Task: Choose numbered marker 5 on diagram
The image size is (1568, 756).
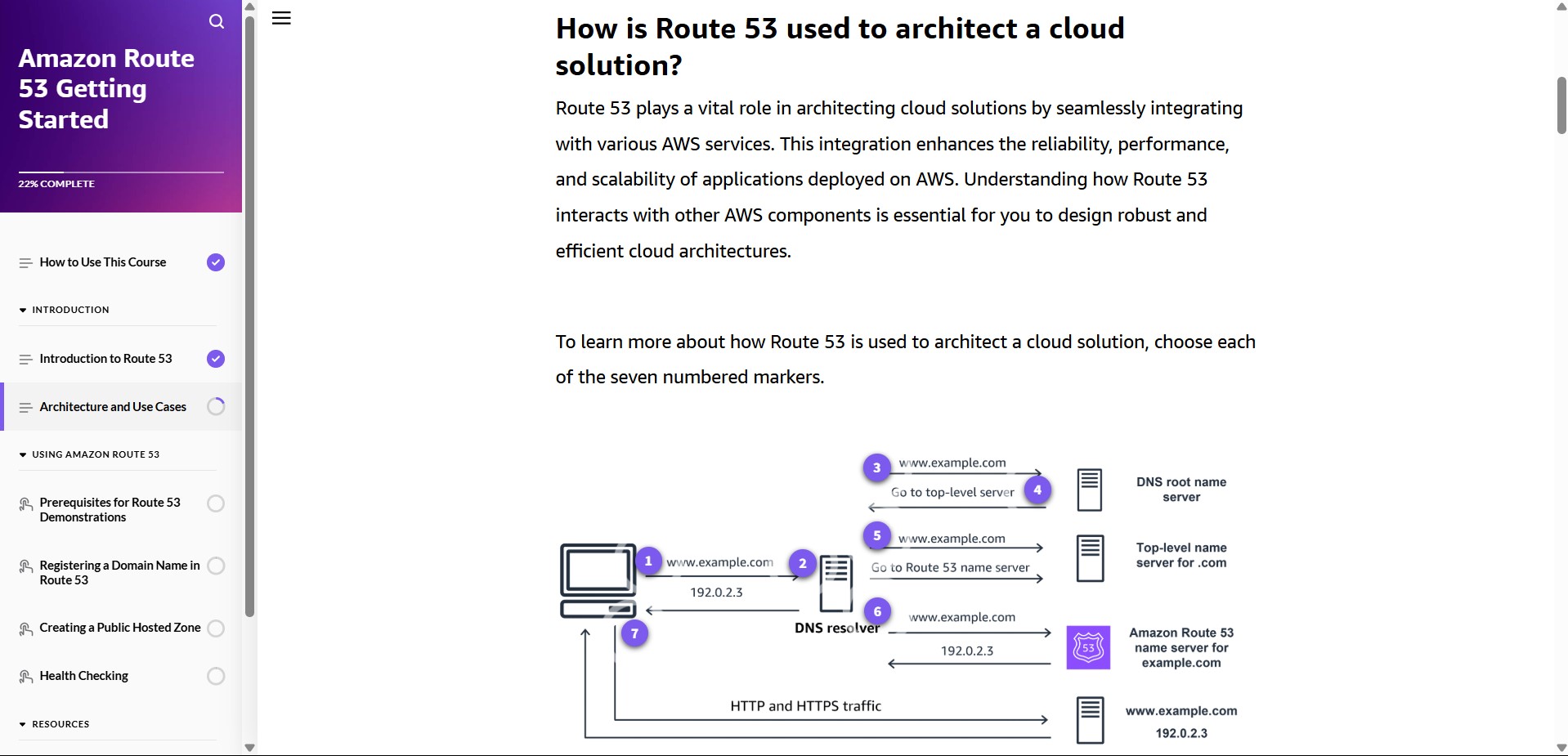Action: pyautogui.click(x=876, y=535)
